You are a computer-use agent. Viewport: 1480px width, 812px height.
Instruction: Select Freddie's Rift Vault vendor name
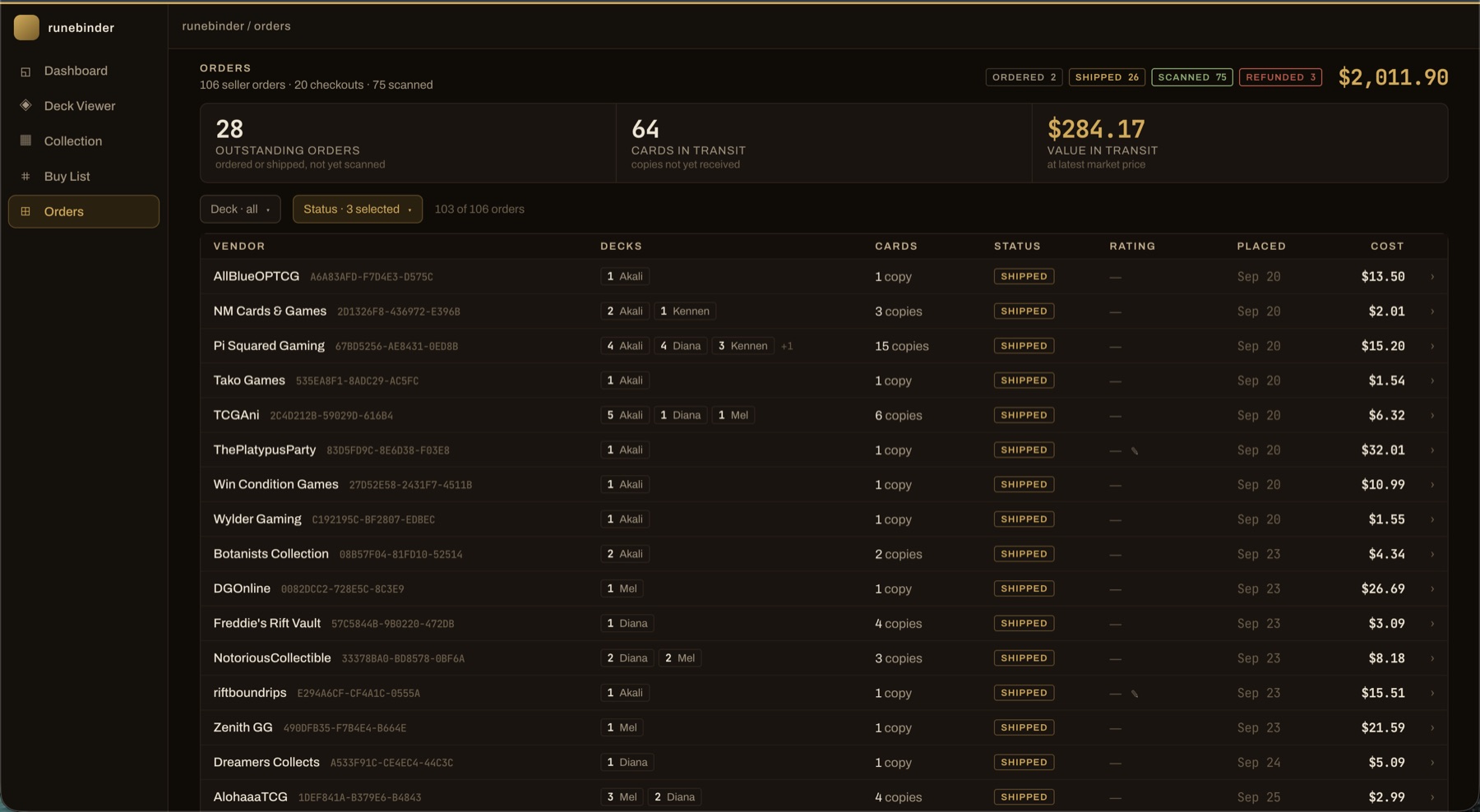pyautogui.click(x=266, y=624)
